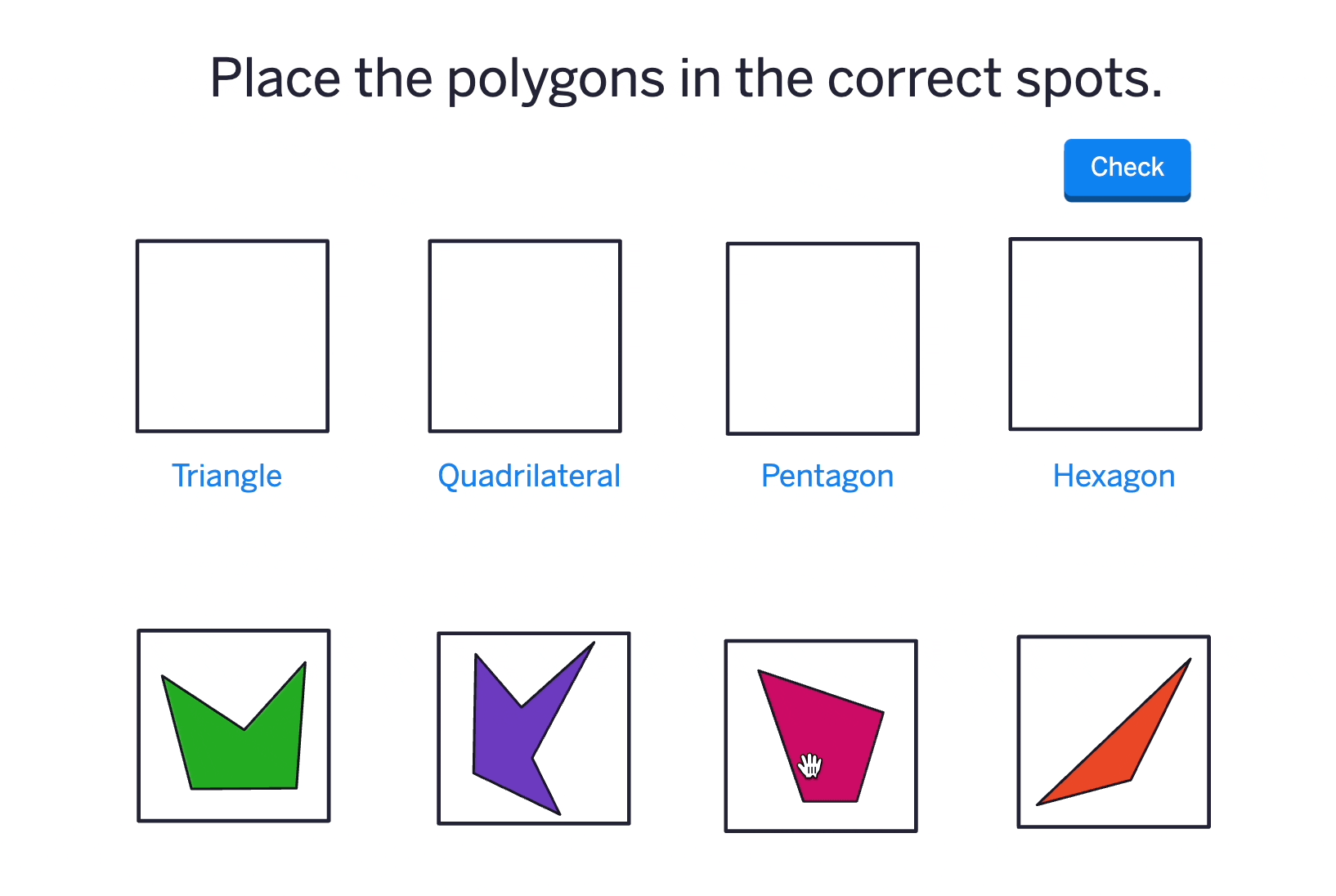This screenshot has width=1336, height=896.
Task: Click the box containing the purple polygon
Action: [x=533, y=725]
